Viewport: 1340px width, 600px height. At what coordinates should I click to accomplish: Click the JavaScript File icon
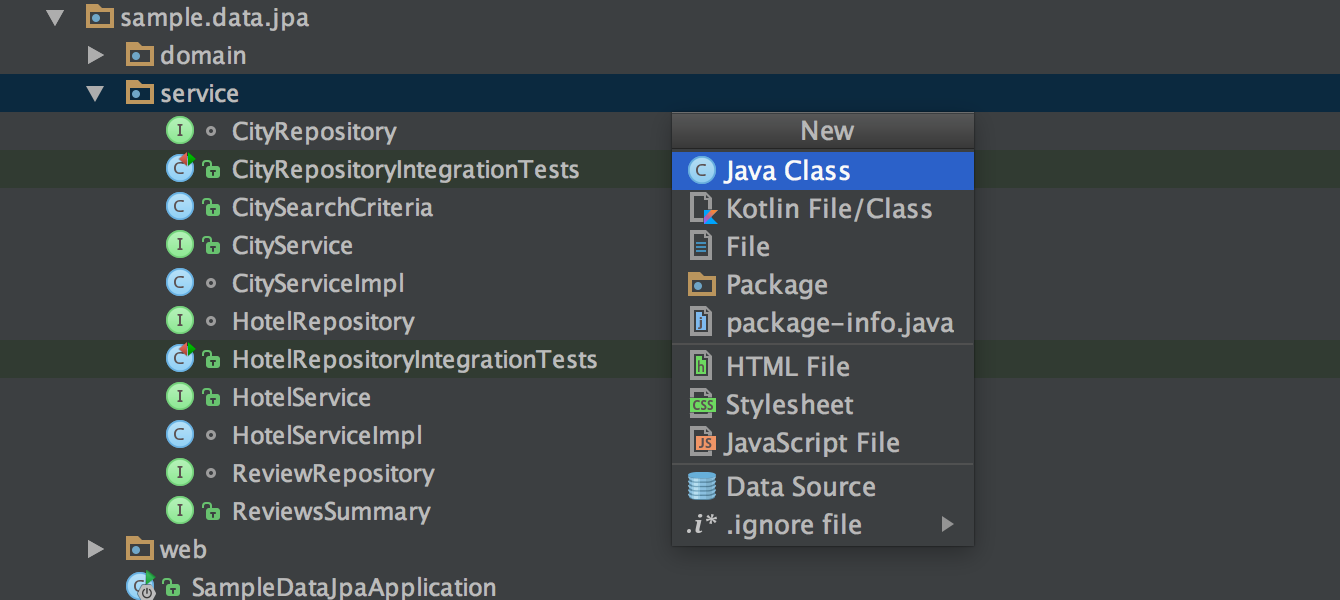tap(701, 442)
